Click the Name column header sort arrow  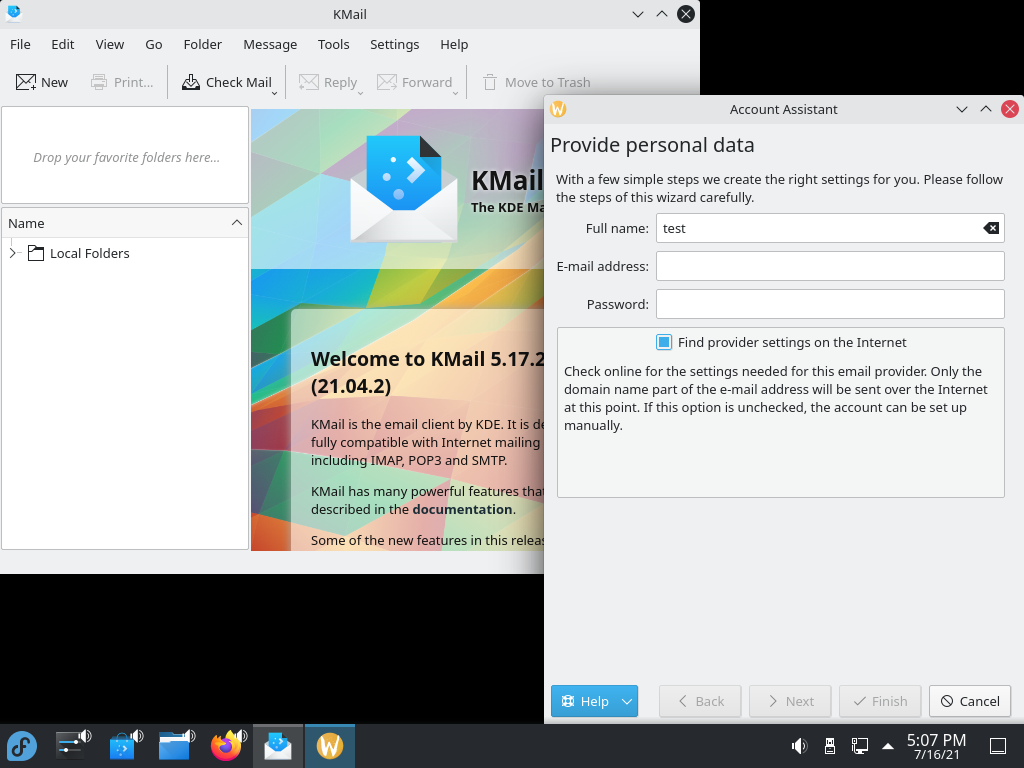click(x=237, y=223)
